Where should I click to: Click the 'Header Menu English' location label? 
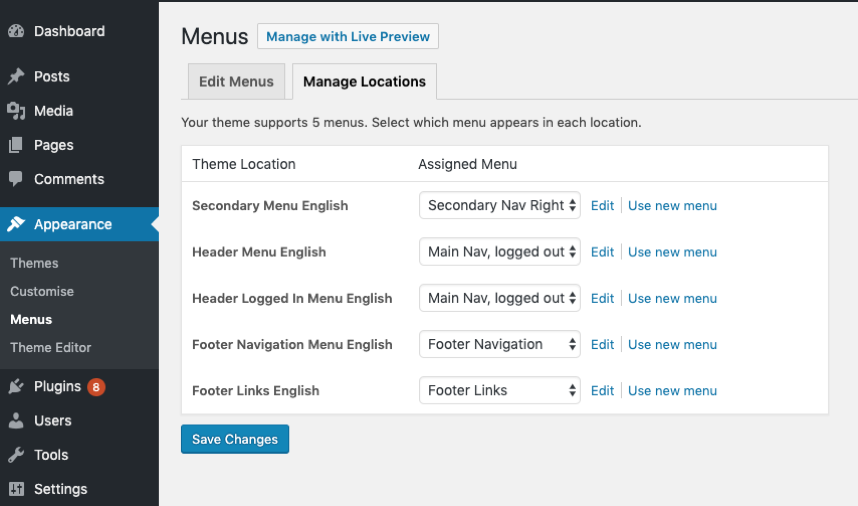[x=259, y=252]
